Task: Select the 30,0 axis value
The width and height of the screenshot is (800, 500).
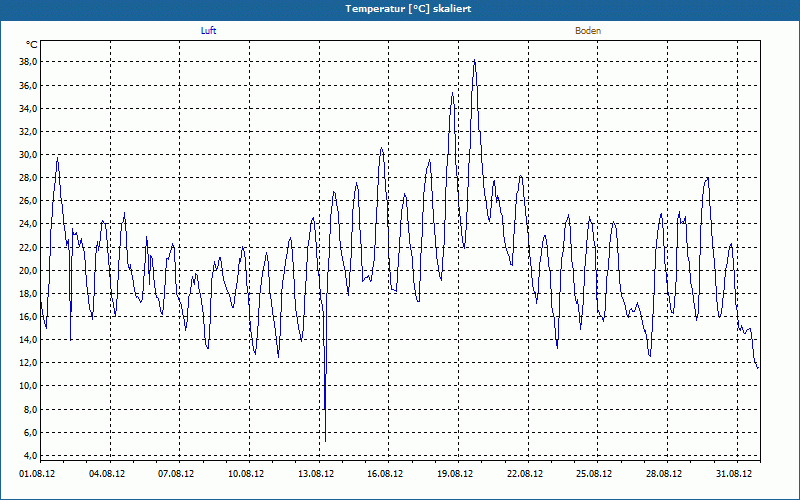Action: point(29,155)
